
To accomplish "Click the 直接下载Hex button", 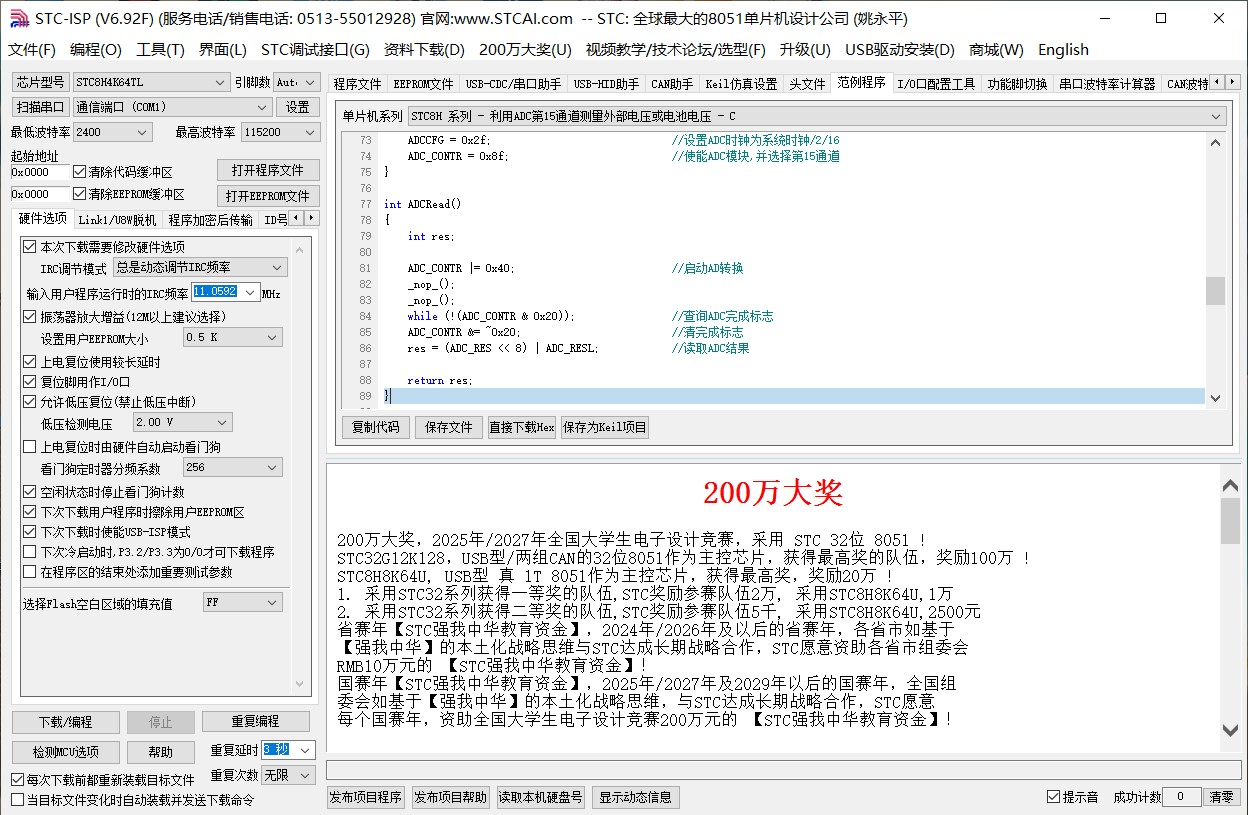I will (521, 428).
